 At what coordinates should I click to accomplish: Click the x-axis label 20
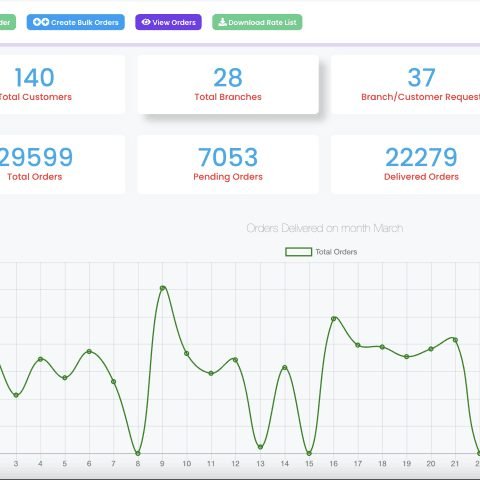click(x=431, y=464)
